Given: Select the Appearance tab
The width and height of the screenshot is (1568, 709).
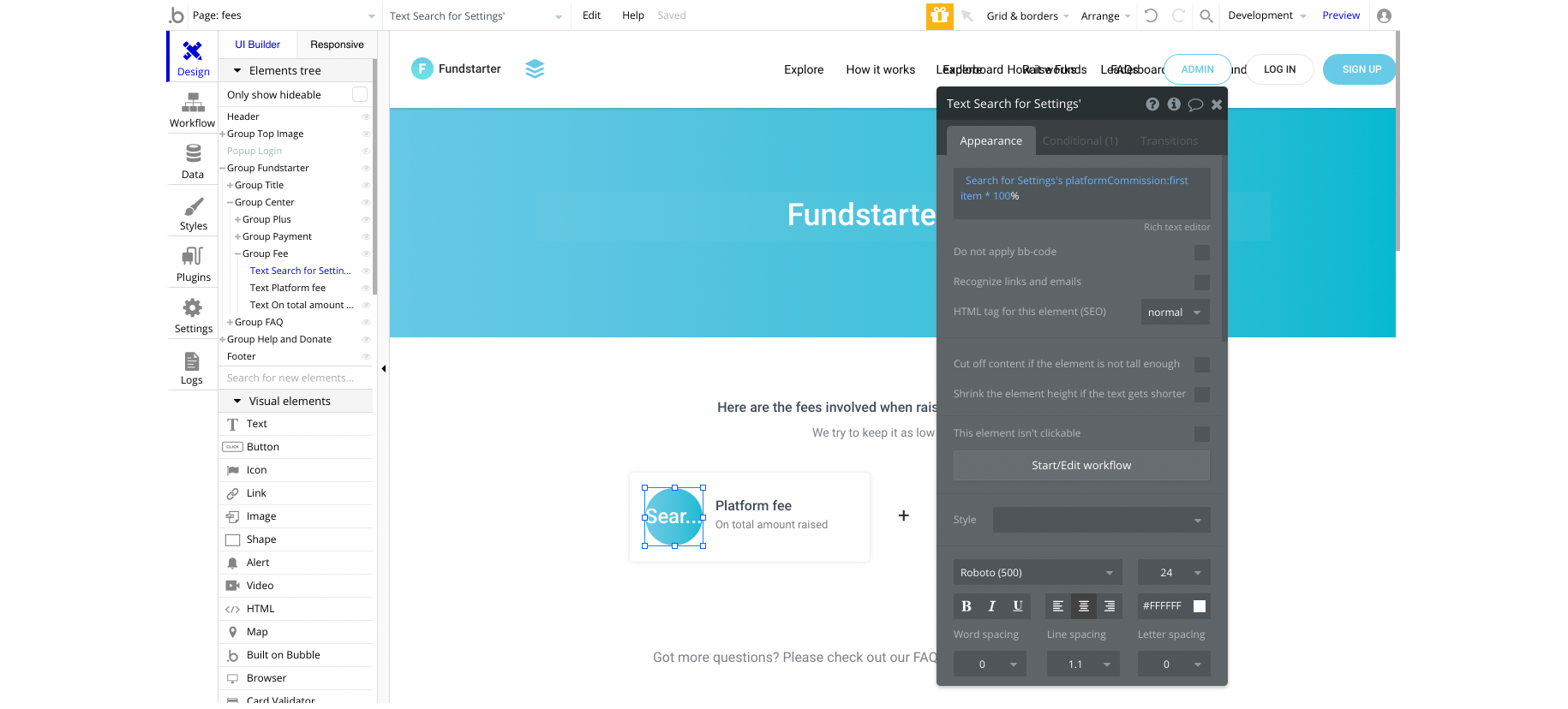Looking at the screenshot, I should tap(991, 141).
